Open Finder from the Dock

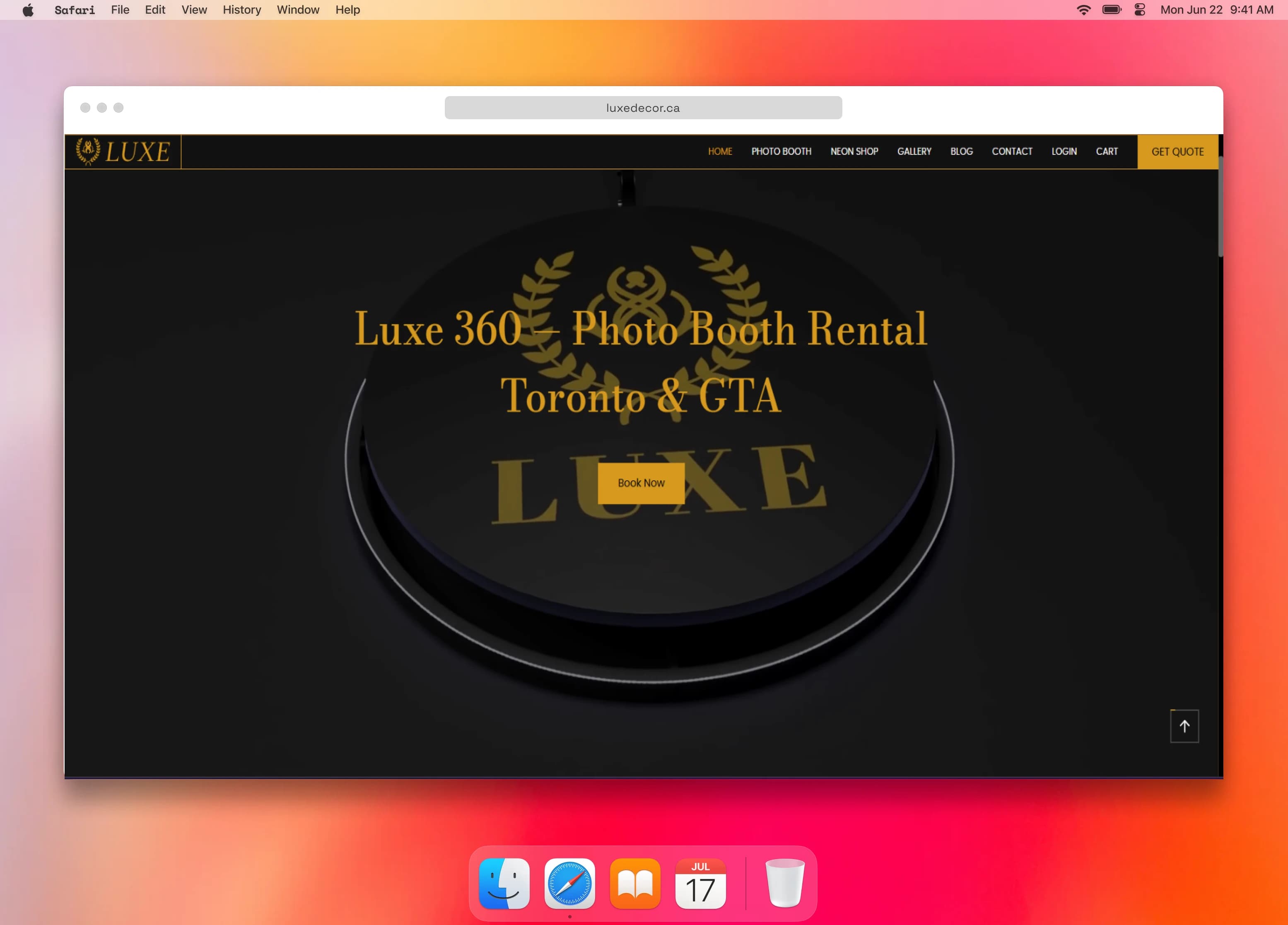[x=504, y=884]
